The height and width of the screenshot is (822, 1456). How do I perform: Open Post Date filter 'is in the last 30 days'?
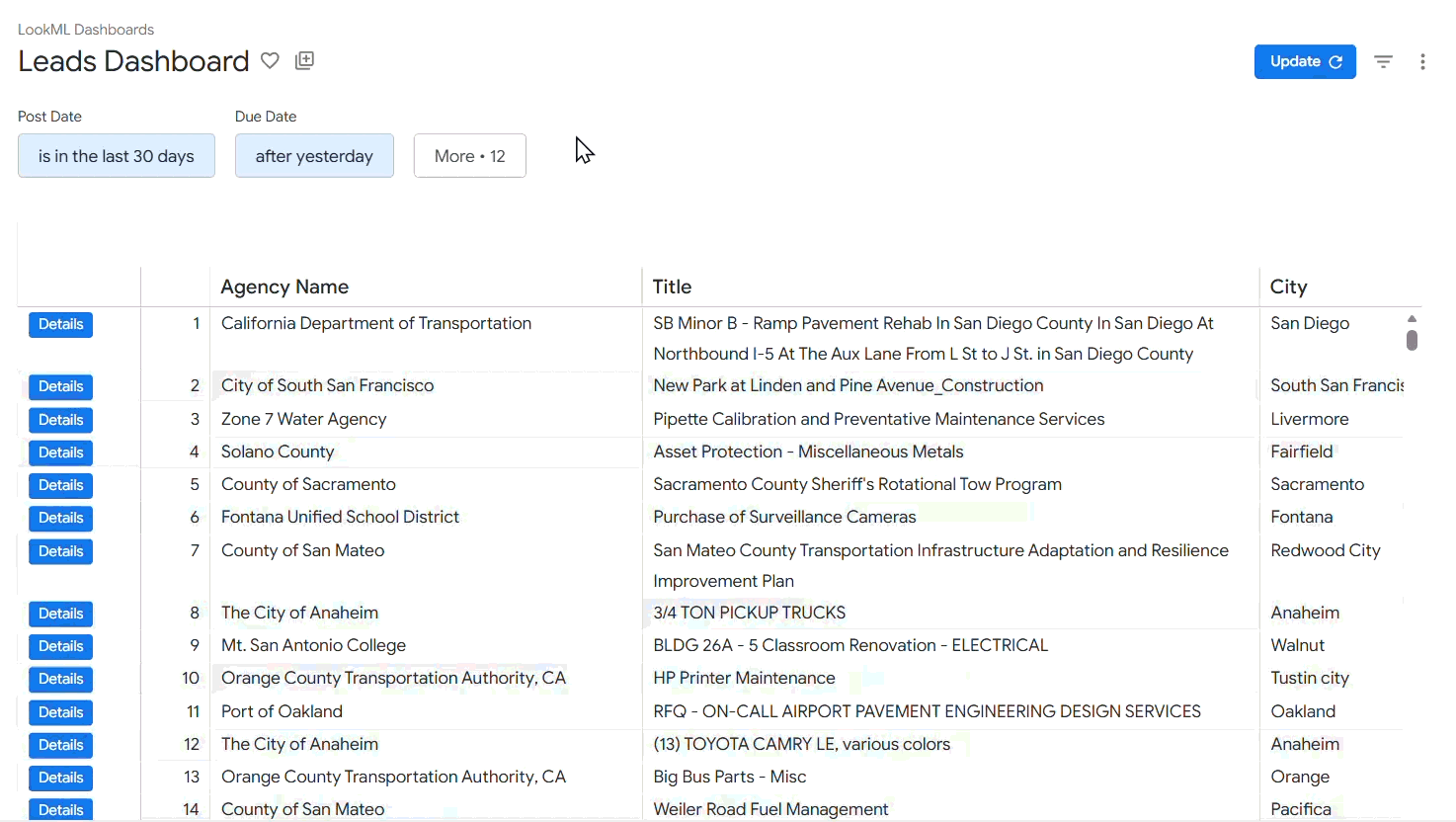(x=117, y=156)
